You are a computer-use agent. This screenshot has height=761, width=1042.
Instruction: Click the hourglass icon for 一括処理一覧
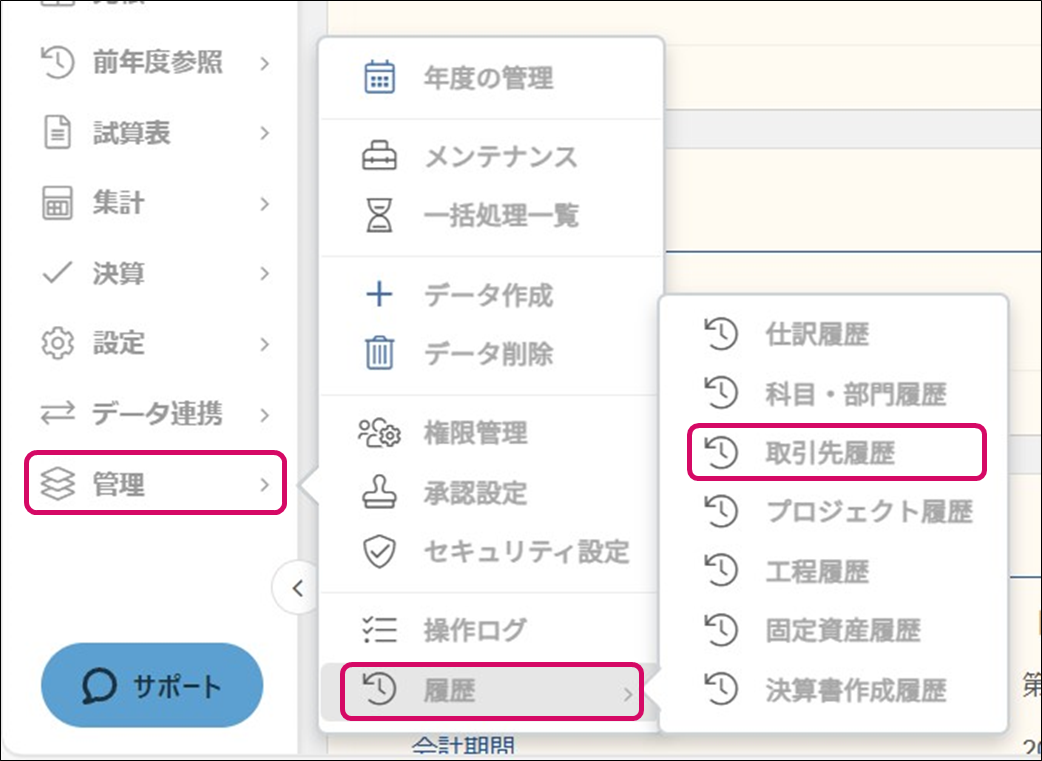379,215
